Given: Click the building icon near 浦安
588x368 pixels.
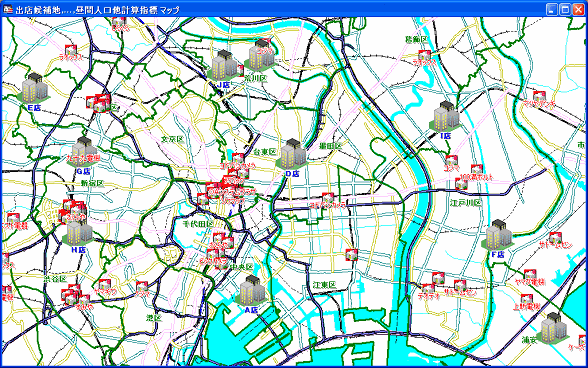Looking at the screenshot, I should click(553, 328).
